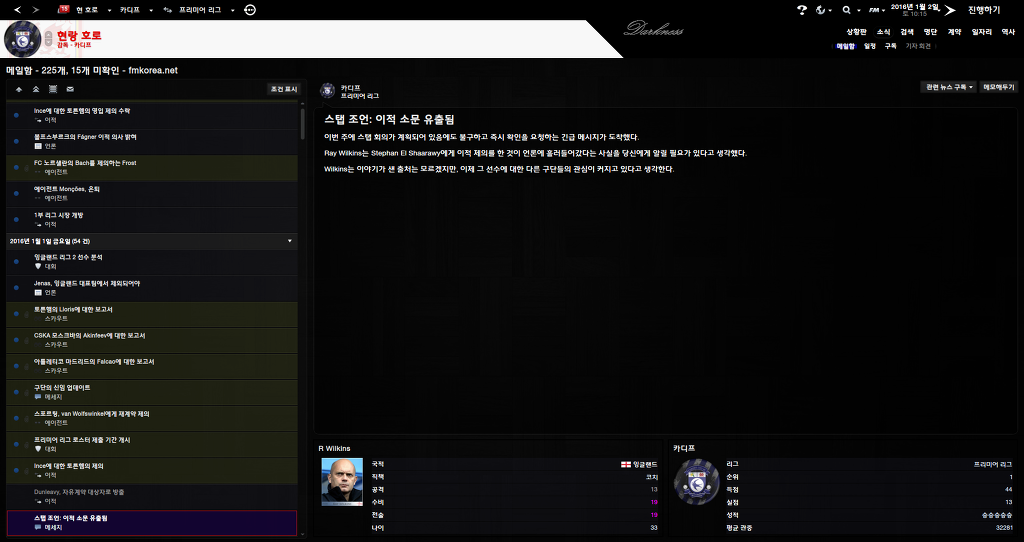
Task: Collapse the 2016년 1월 1일 금요일 group
Action: click(290, 241)
